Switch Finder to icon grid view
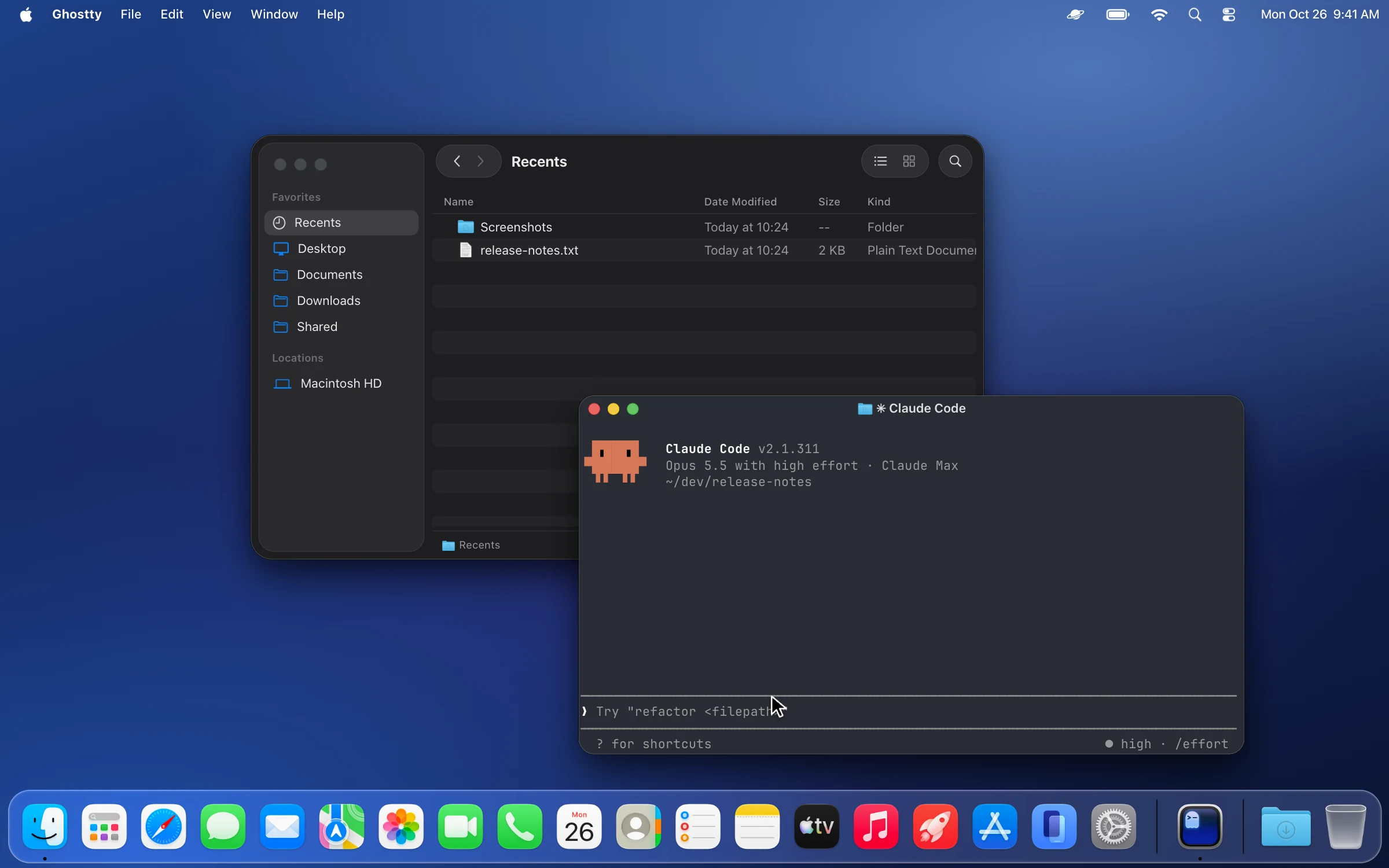Image resolution: width=1389 pixels, height=868 pixels. pos(909,161)
